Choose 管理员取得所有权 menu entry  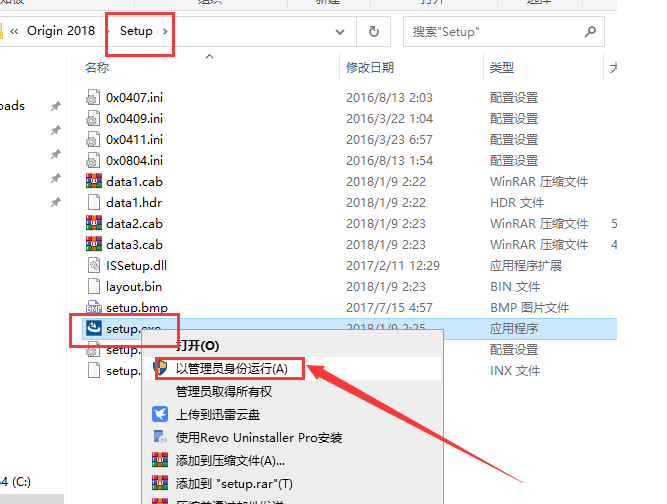tap(224, 392)
